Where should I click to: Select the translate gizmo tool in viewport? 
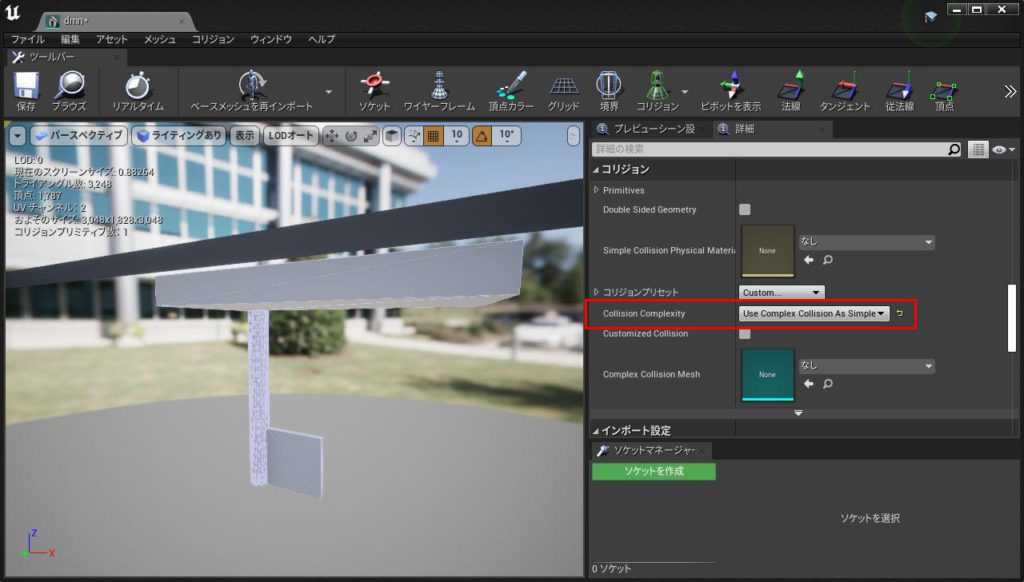point(332,136)
